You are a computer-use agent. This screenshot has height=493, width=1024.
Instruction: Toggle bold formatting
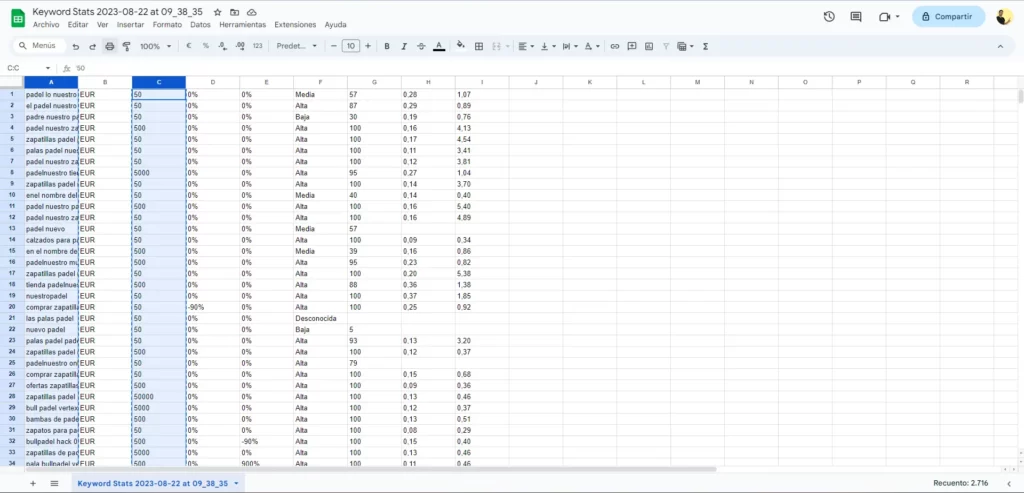[x=387, y=46]
